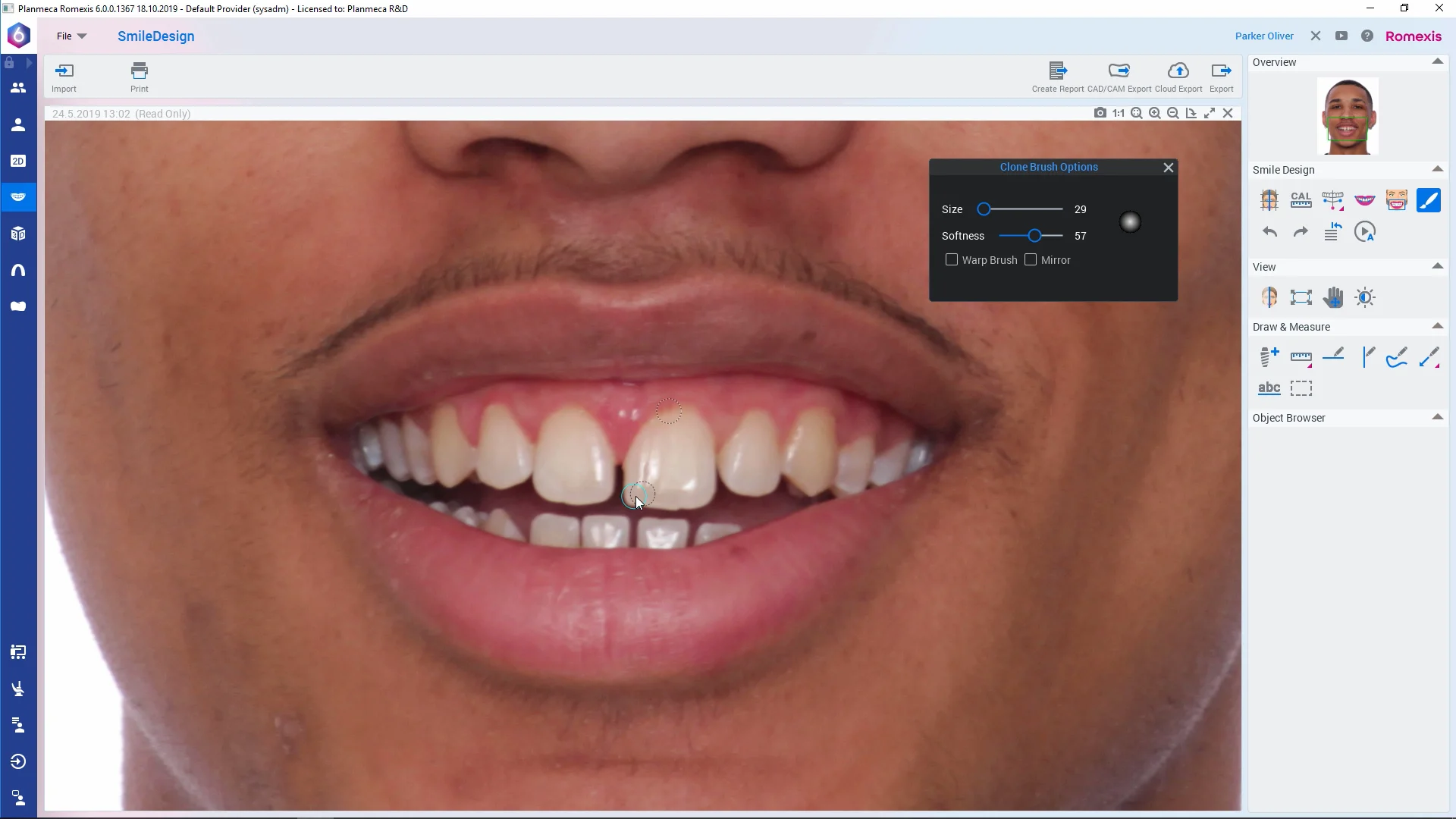Select the face analysis alignment tool
The image size is (1456, 819).
(1269, 199)
